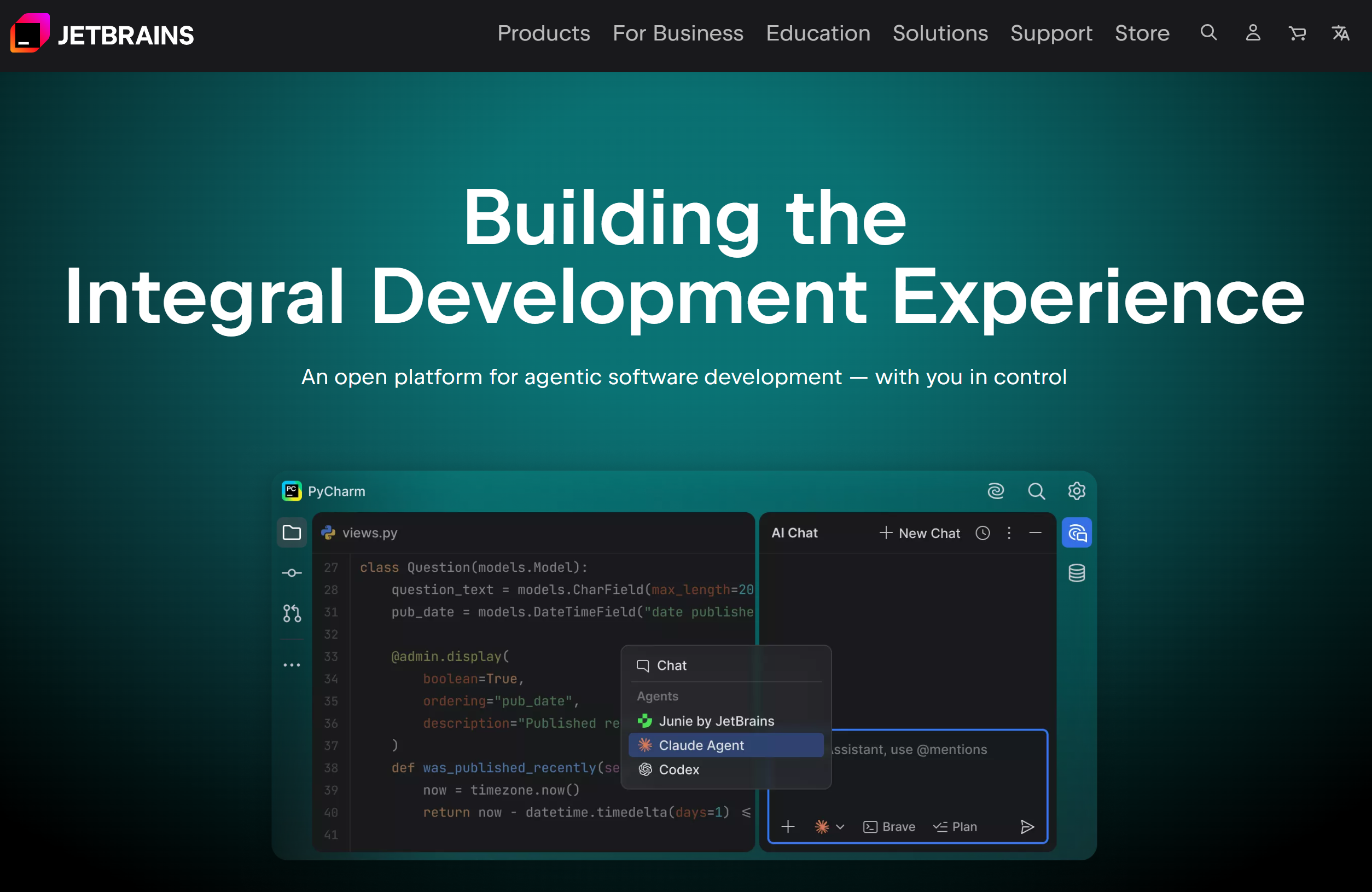
Task: Open the Products menu
Action: [x=544, y=33]
